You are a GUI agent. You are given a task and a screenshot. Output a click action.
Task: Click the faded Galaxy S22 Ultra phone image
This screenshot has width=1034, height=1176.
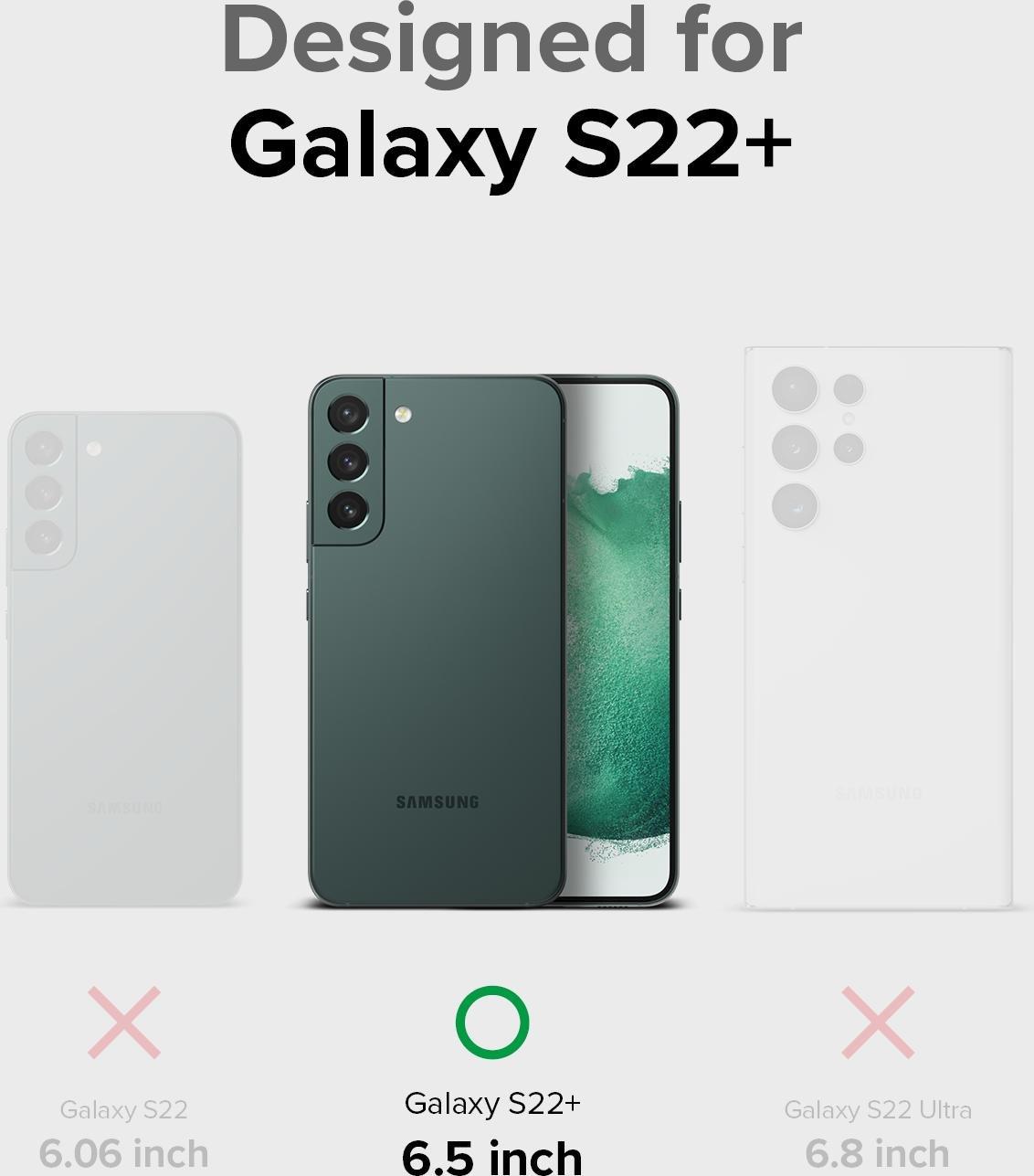(x=878, y=628)
